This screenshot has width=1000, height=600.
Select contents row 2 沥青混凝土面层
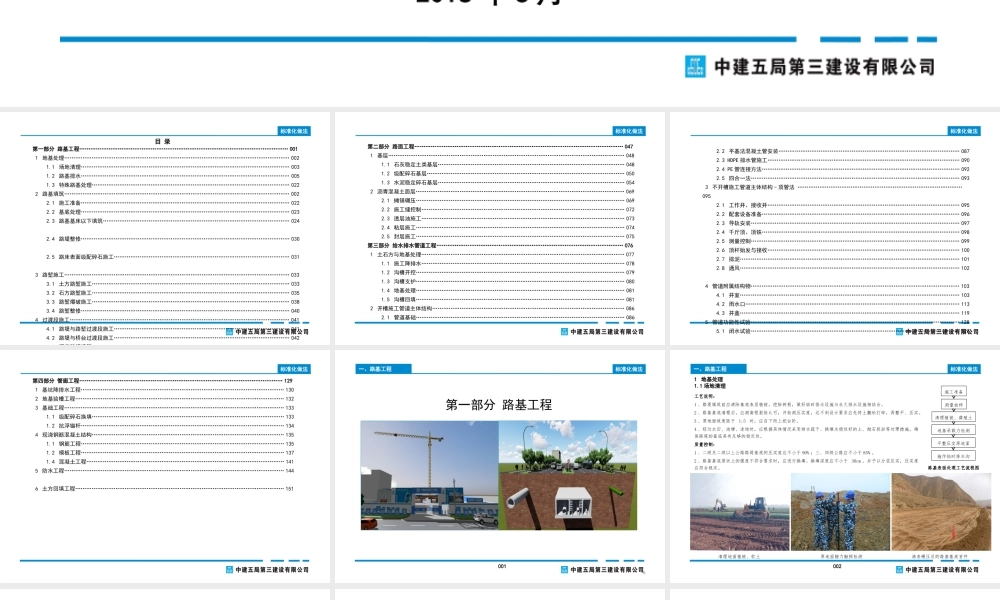tap(502, 191)
